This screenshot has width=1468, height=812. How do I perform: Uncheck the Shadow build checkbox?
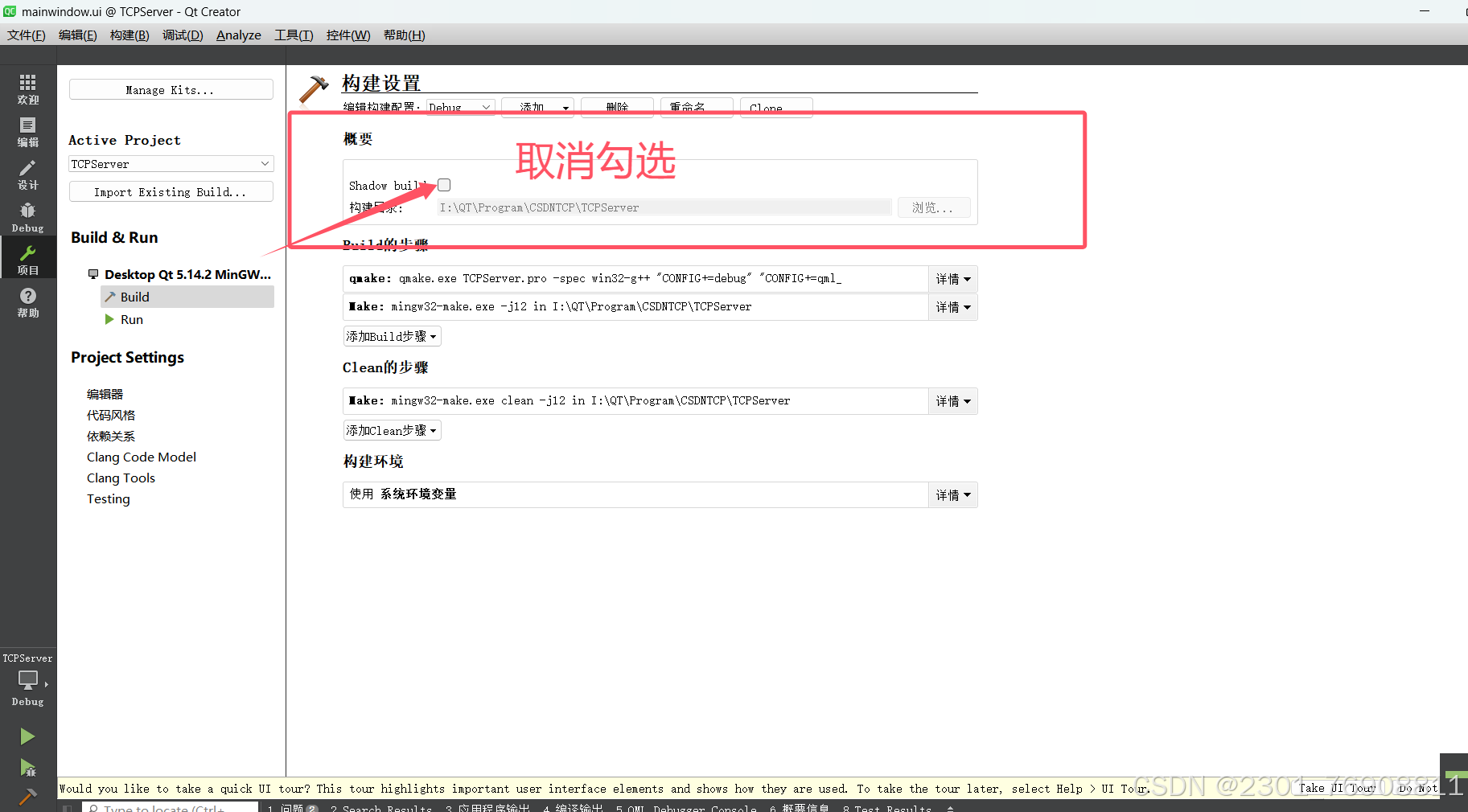(443, 184)
